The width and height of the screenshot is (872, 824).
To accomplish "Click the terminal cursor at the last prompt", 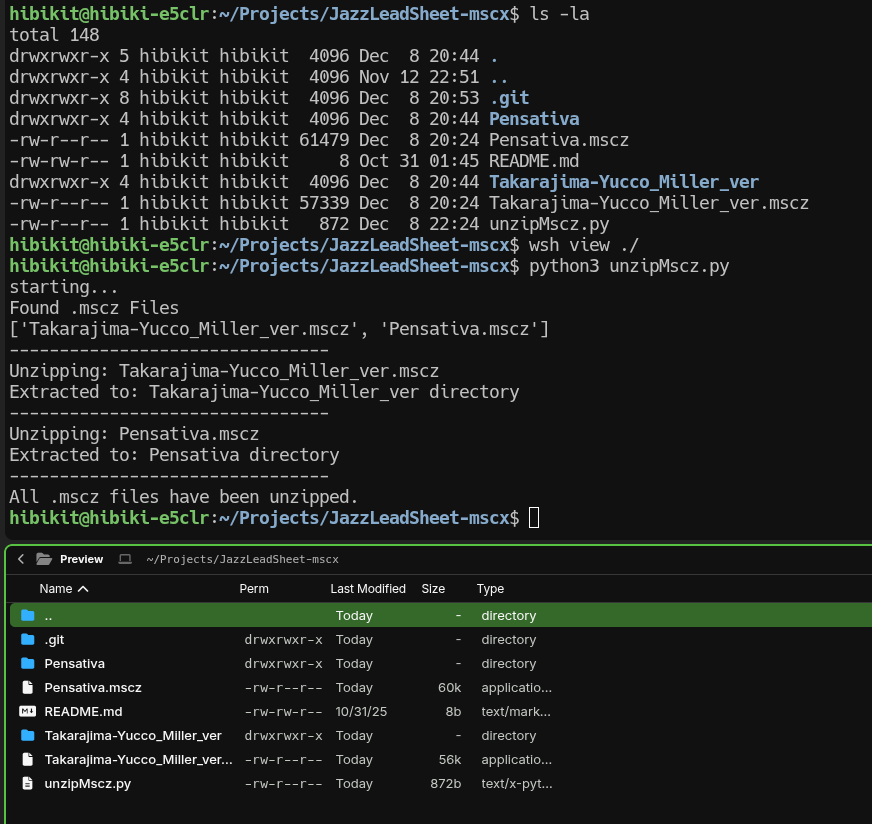I will click(534, 518).
